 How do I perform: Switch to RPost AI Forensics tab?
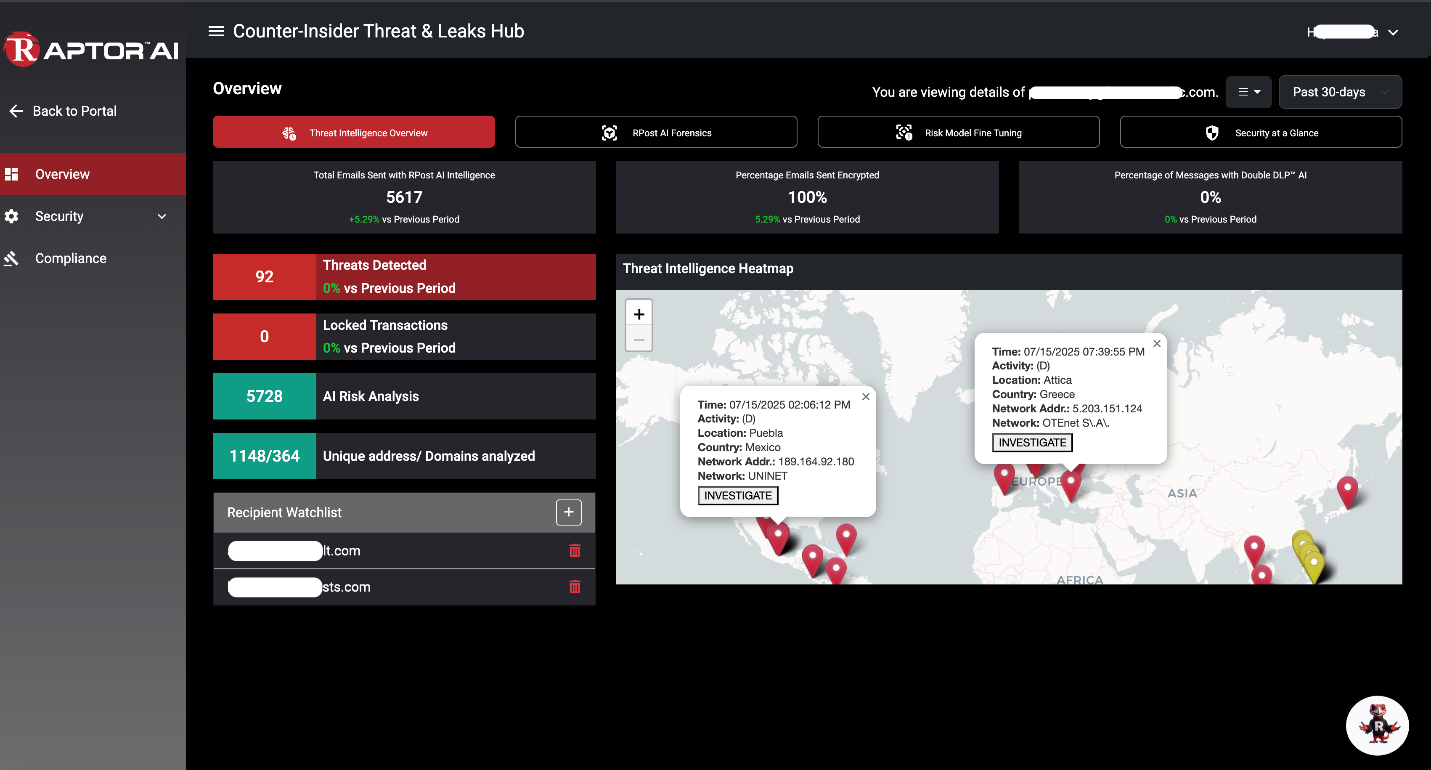click(x=656, y=132)
